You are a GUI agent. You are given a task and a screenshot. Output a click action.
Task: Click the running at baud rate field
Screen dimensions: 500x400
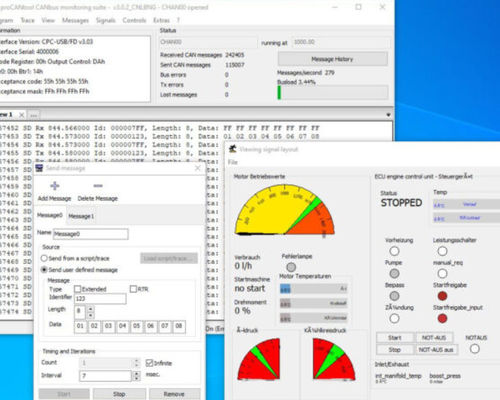coord(341,42)
